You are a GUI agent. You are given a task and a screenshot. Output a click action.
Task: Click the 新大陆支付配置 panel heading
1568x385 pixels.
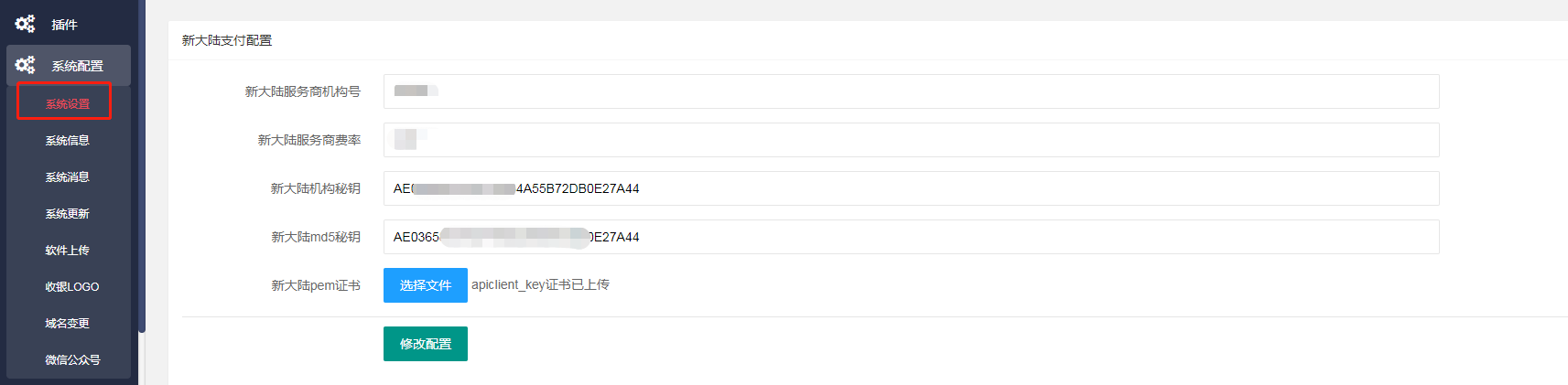point(227,40)
